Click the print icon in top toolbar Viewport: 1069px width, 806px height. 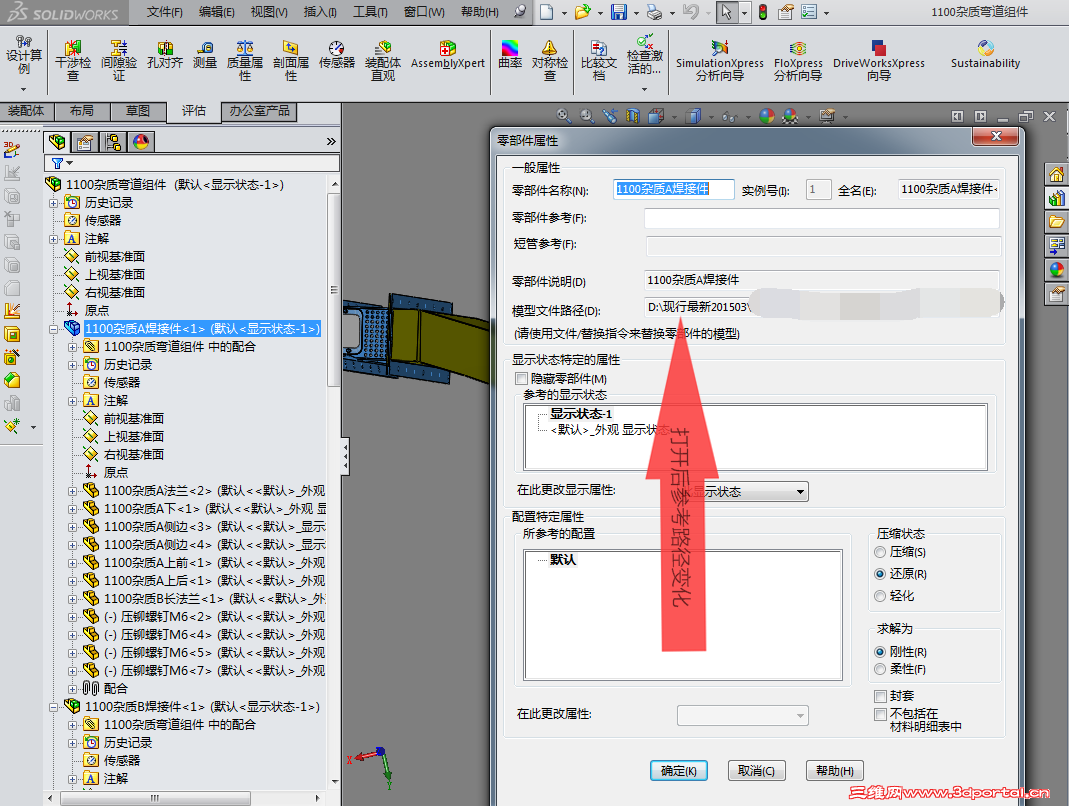(x=654, y=12)
